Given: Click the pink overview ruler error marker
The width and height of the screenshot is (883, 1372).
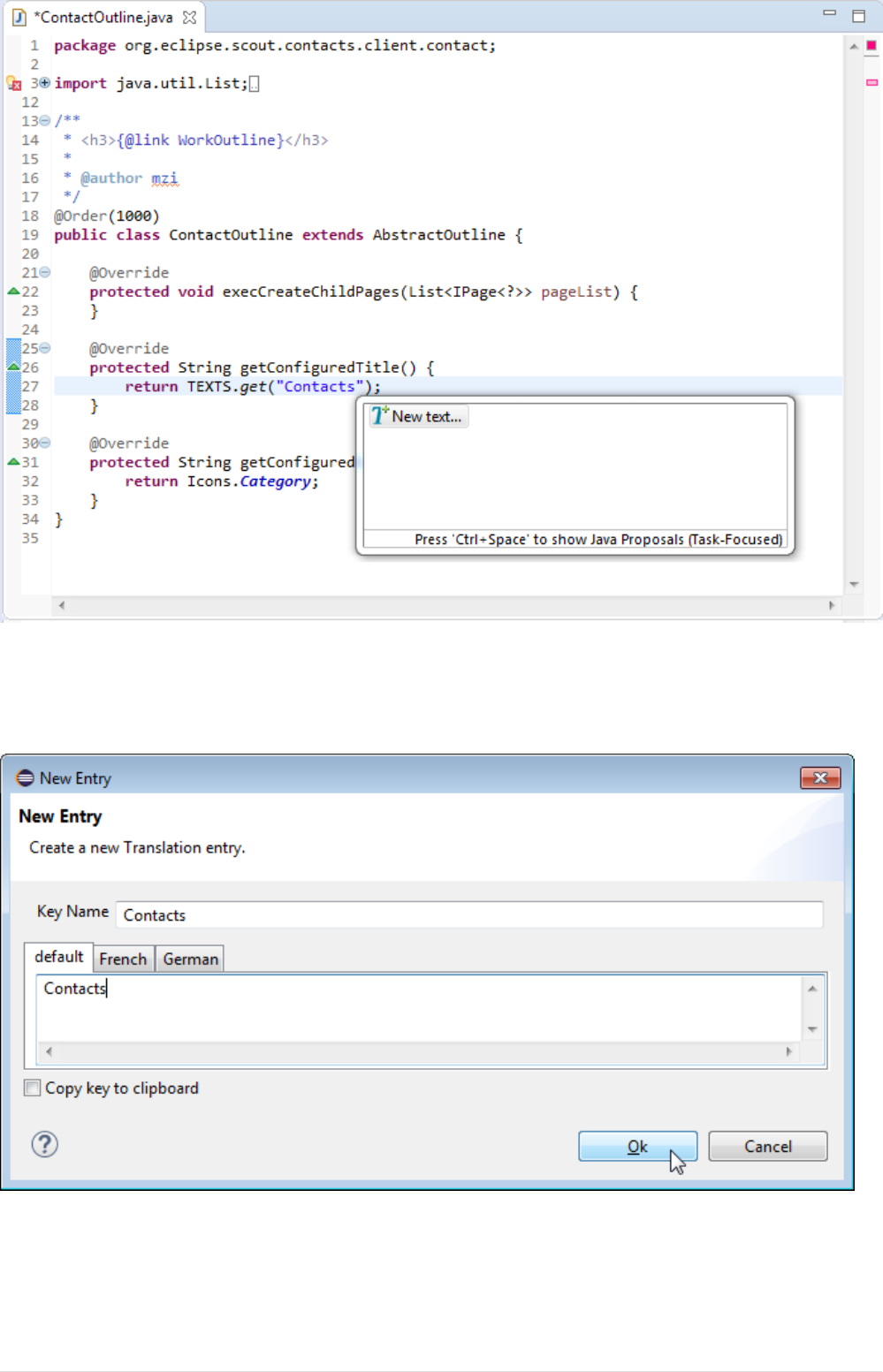Looking at the screenshot, I should [872, 82].
